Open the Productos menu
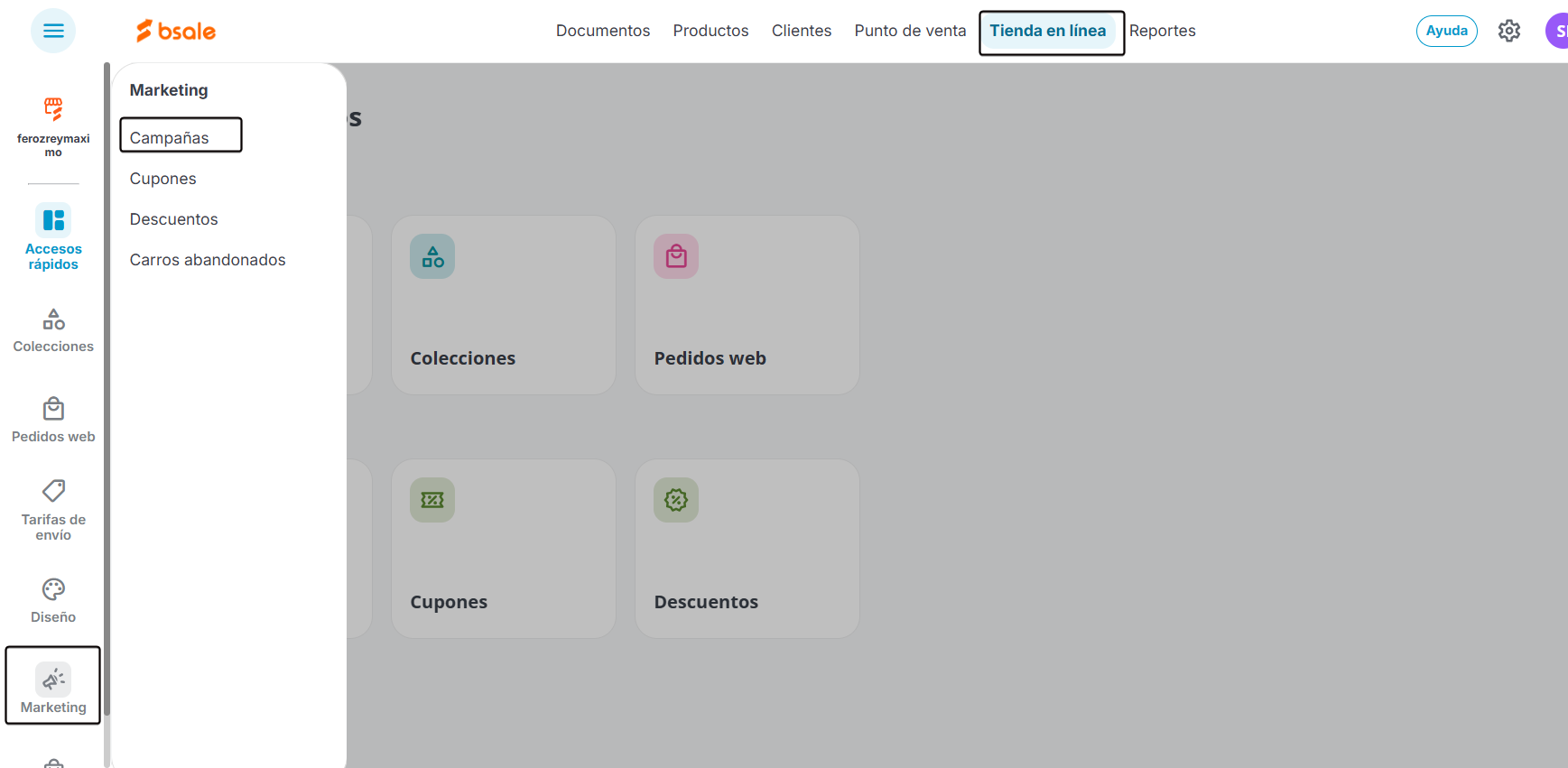Image resolution: width=1568 pixels, height=768 pixels. click(710, 31)
